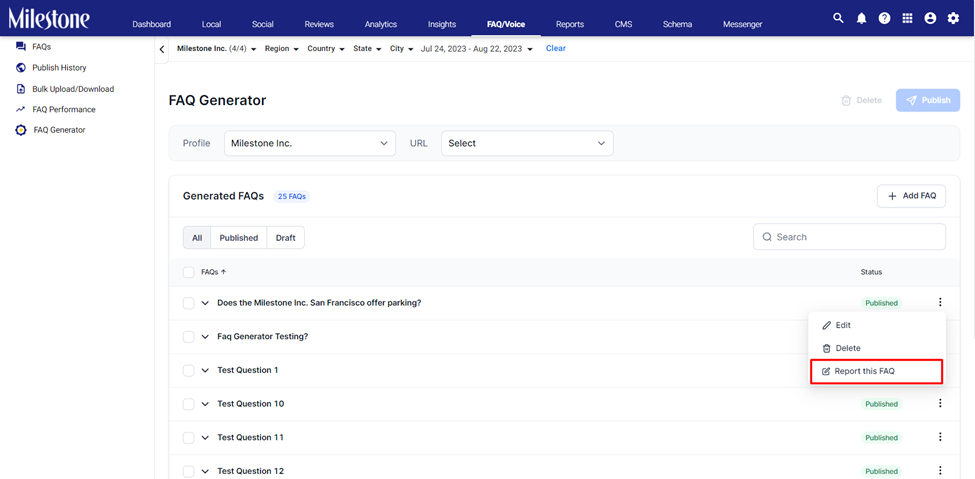Open the Region filter dropdown
The width and height of the screenshot is (975, 479).
point(282,49)
